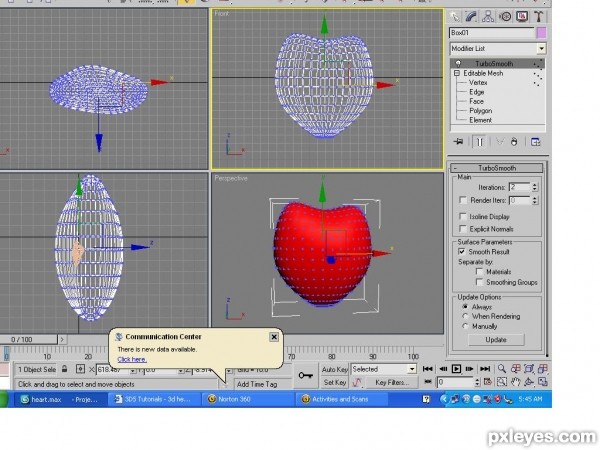Open the Display command panel tab
Viewport: 600px width, 450px height.
click(522, 16)
